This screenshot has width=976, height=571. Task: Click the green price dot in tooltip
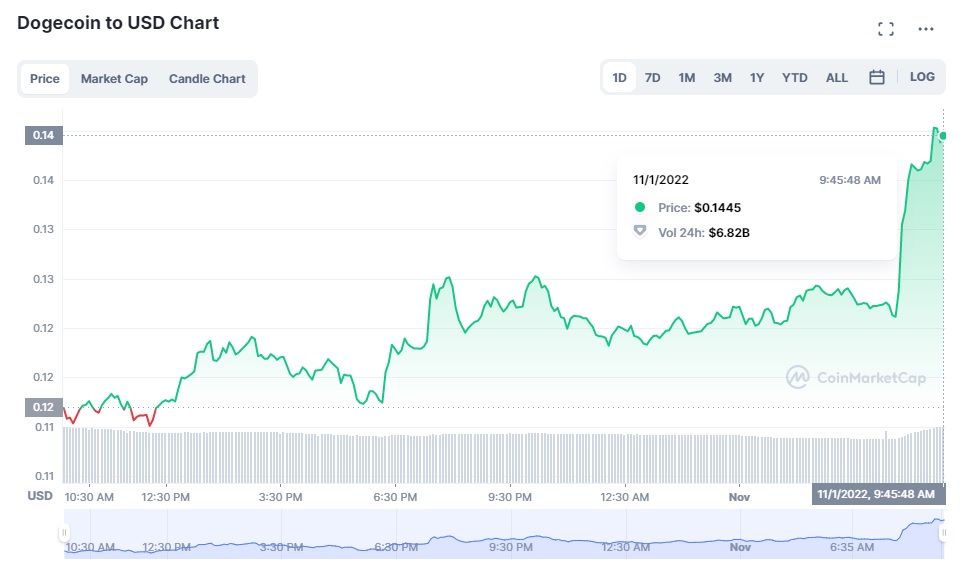point(640,208)
